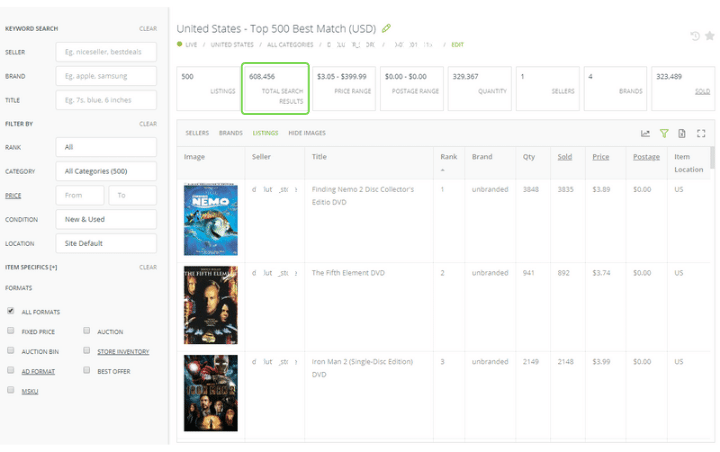
Task: Check the MSKU checkbox
Action: (11, 390)
